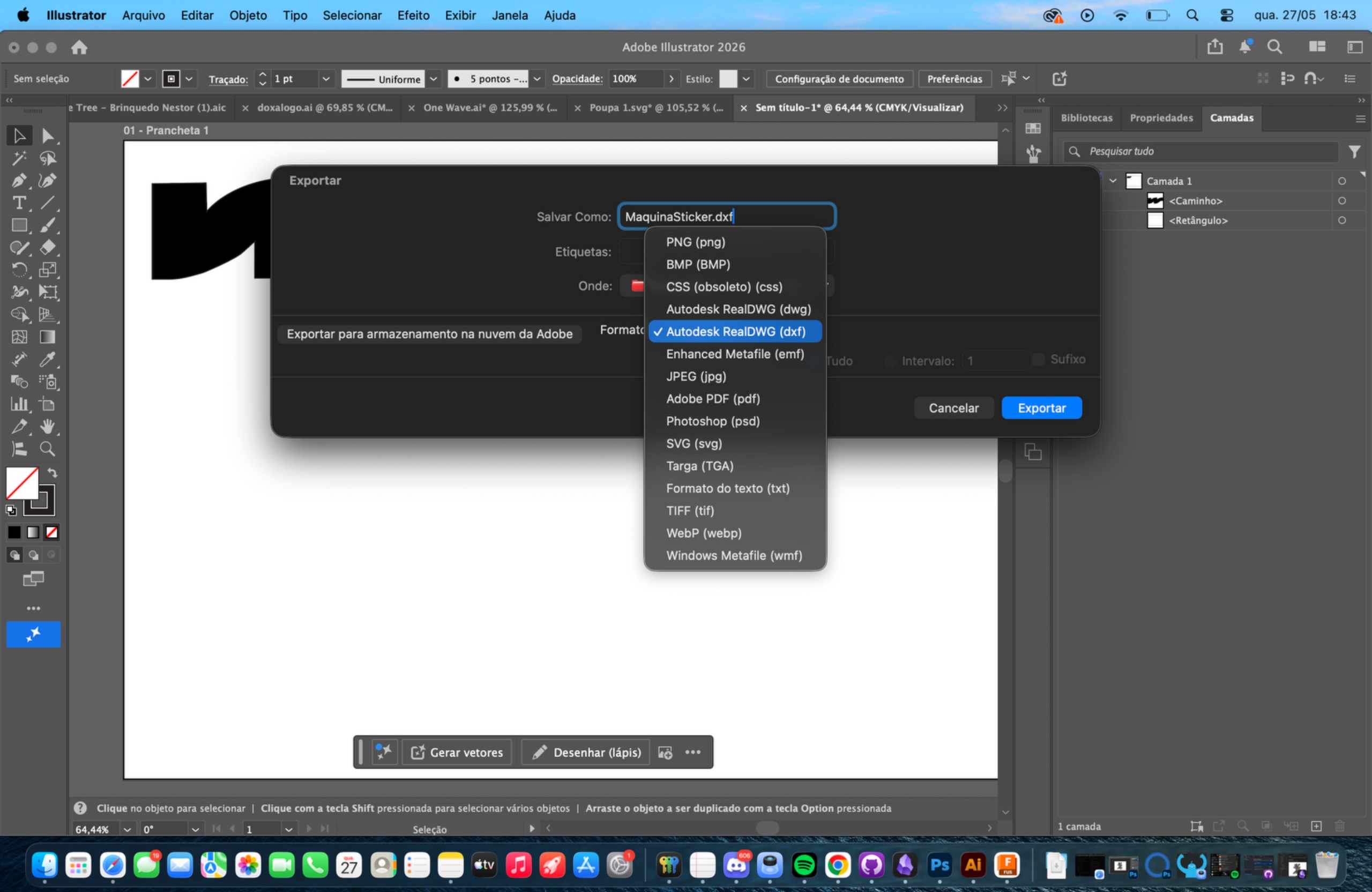Select the Line Segment tool
This screenshot has width=1372, height=892.
click(x=48, y=203)
